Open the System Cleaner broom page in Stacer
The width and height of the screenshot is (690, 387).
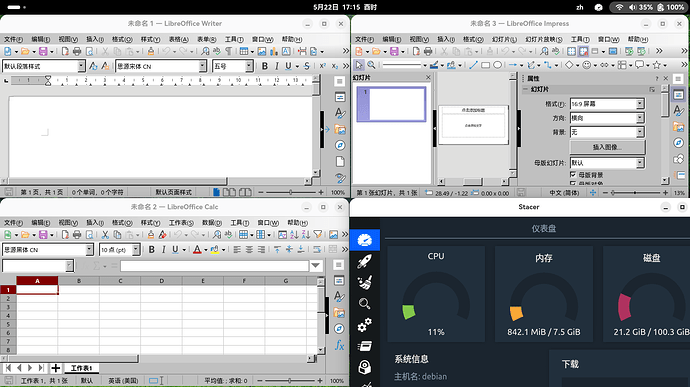[364, 283]
